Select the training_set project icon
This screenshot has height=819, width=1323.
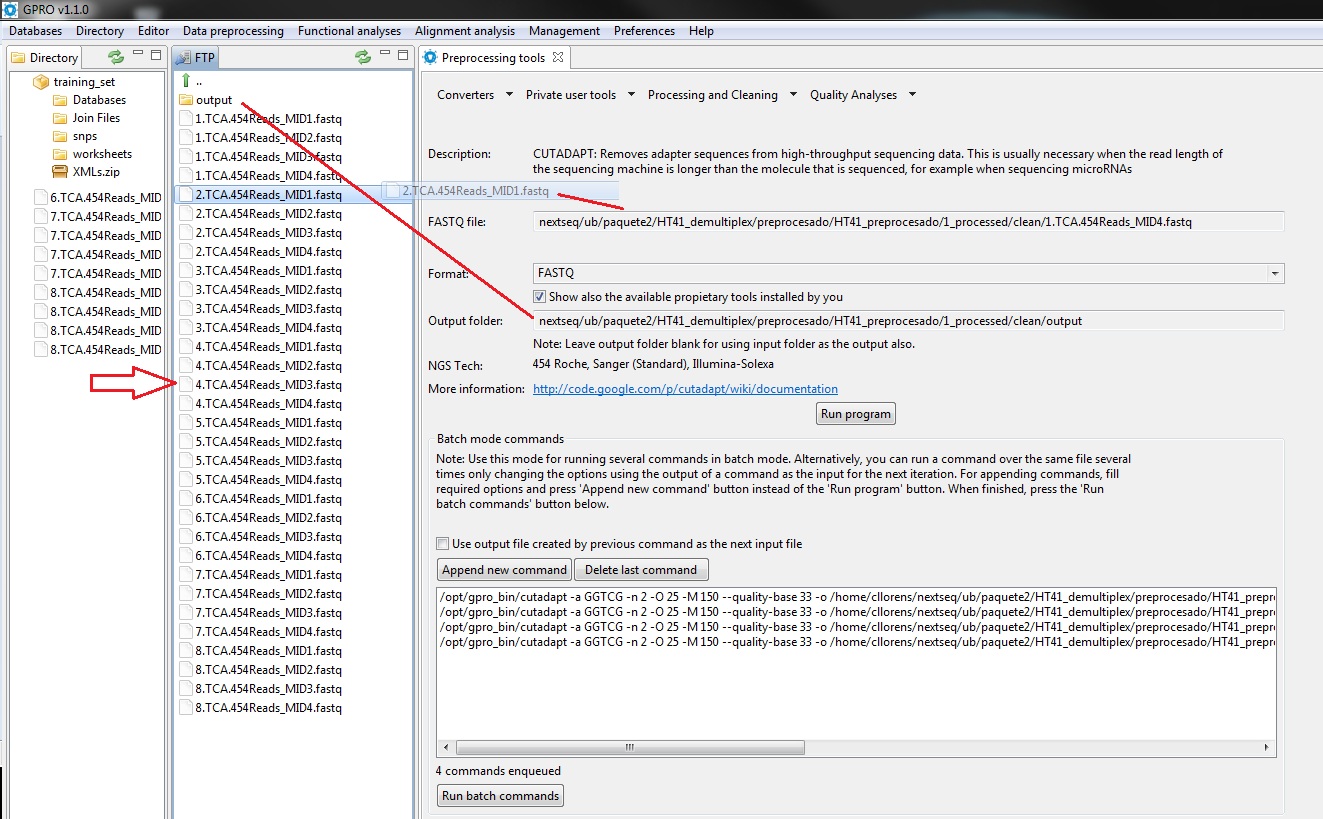click(x=41, y=82)
